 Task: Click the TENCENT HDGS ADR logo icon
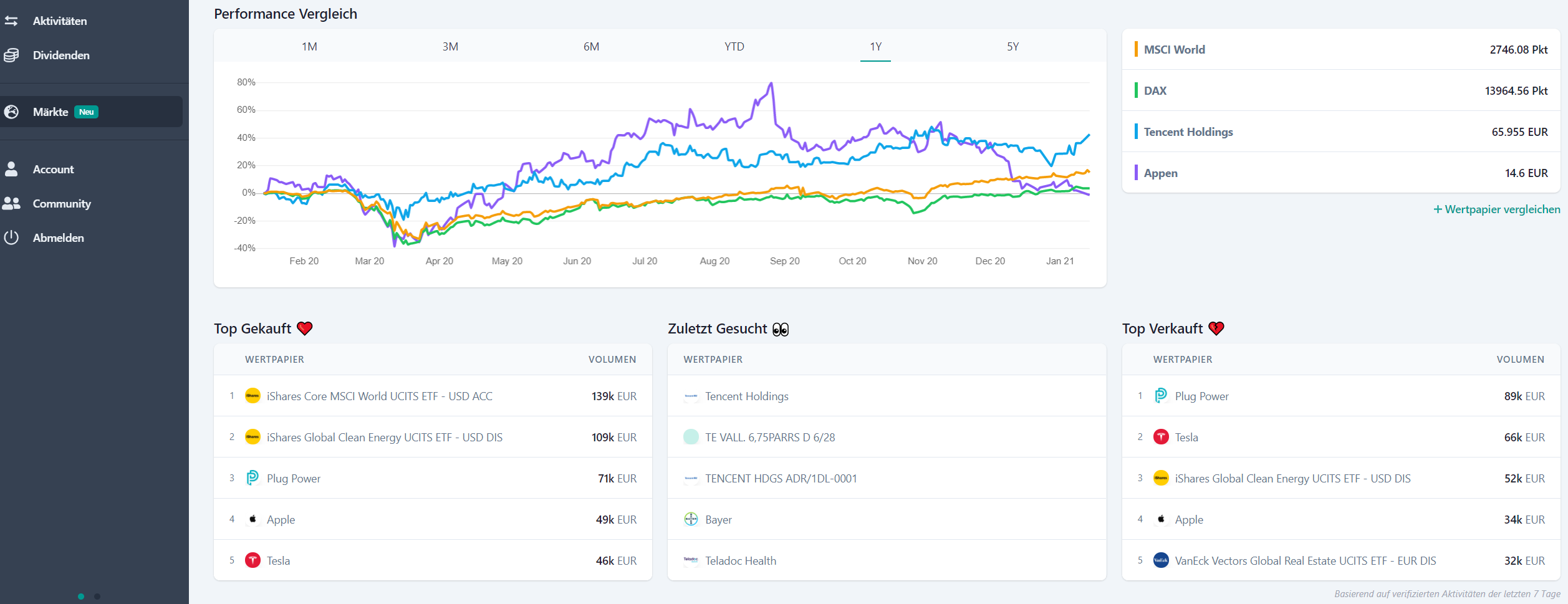pos(691,478)
